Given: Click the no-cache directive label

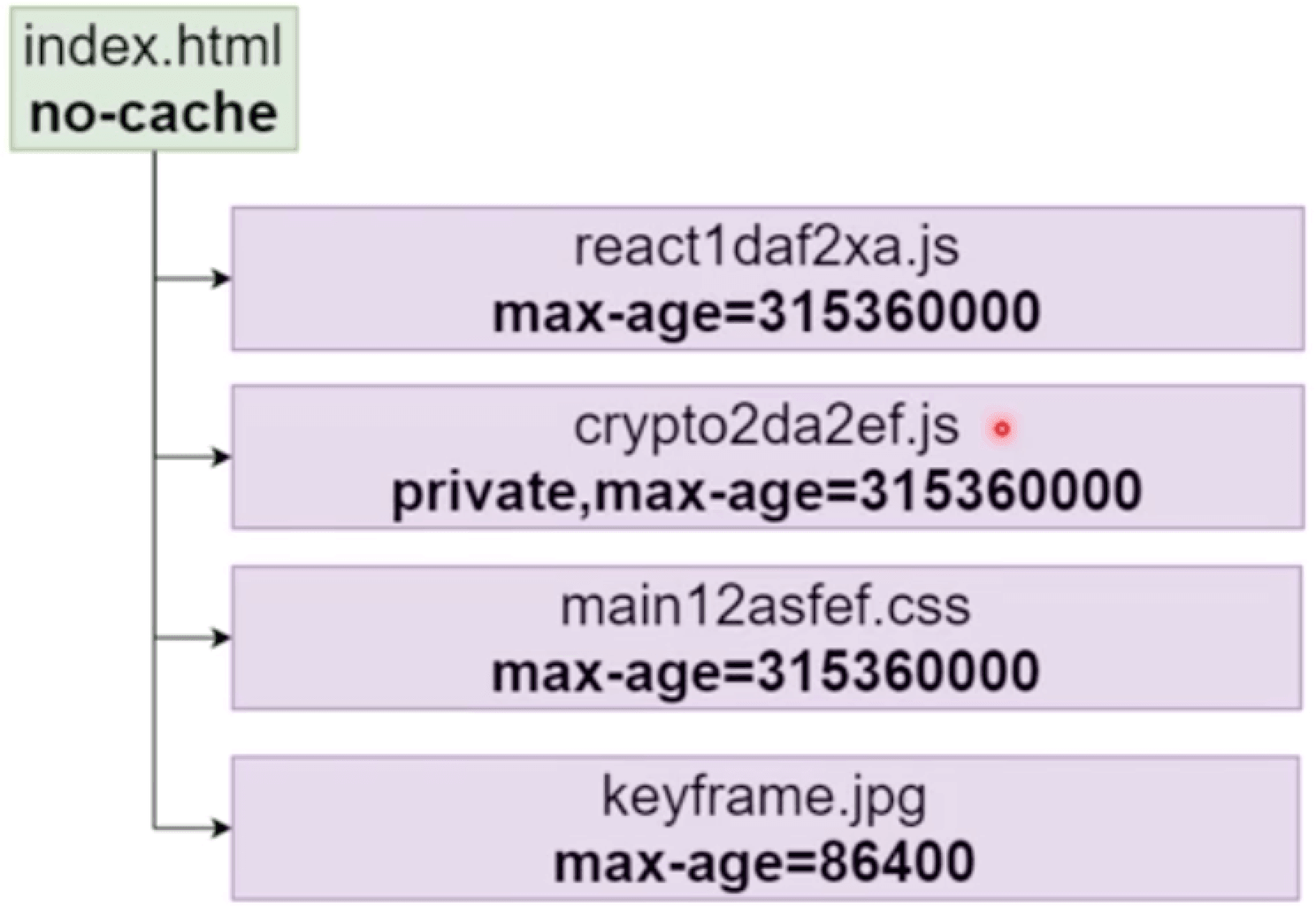Looking at the screenshot, I should (153, 113).
